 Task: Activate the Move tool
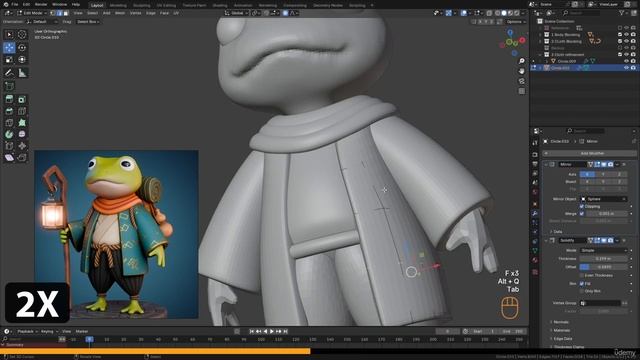pyautogui.click(x=9, y=47)
